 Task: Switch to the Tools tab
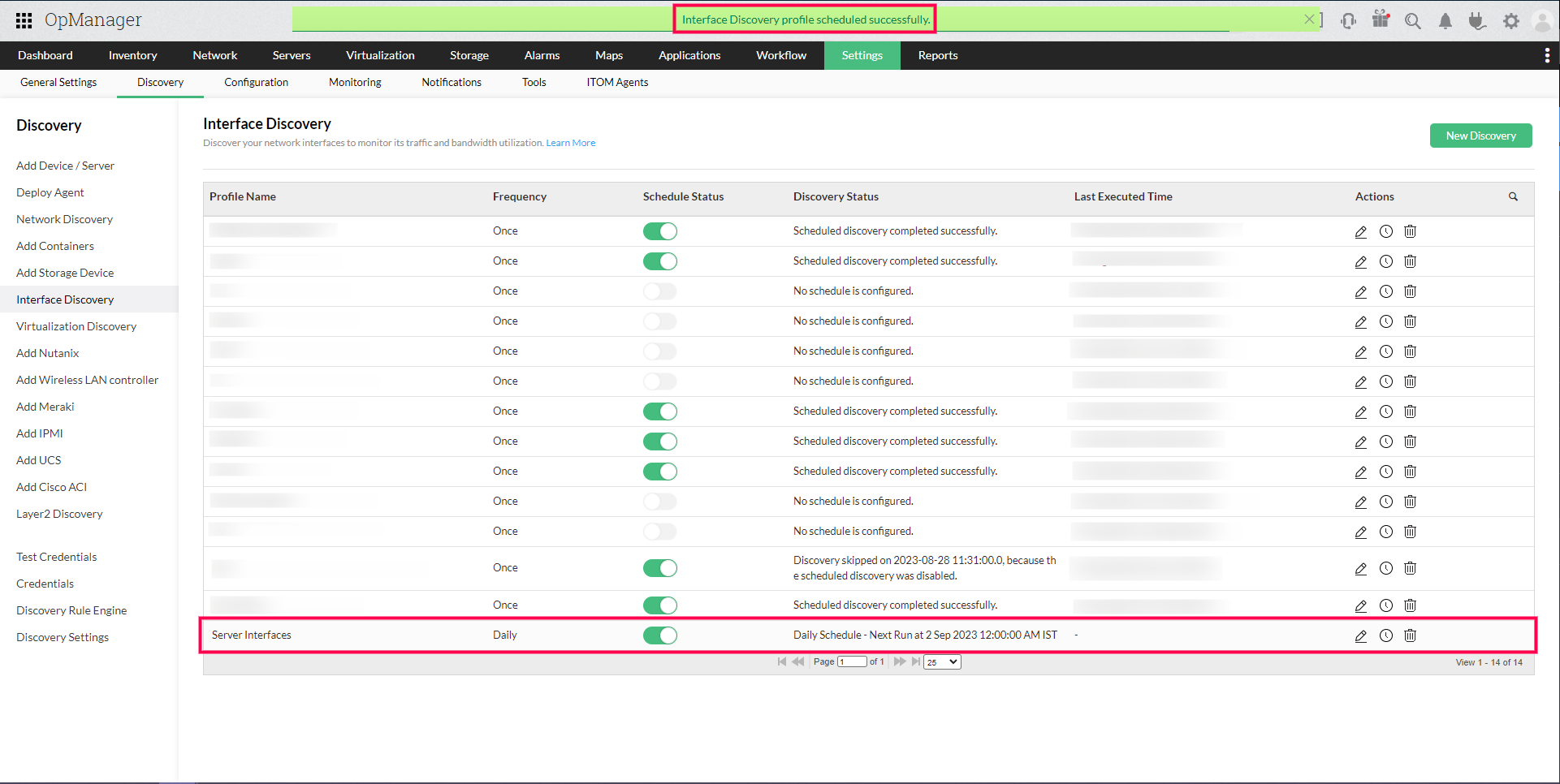(x=534, y=83)
